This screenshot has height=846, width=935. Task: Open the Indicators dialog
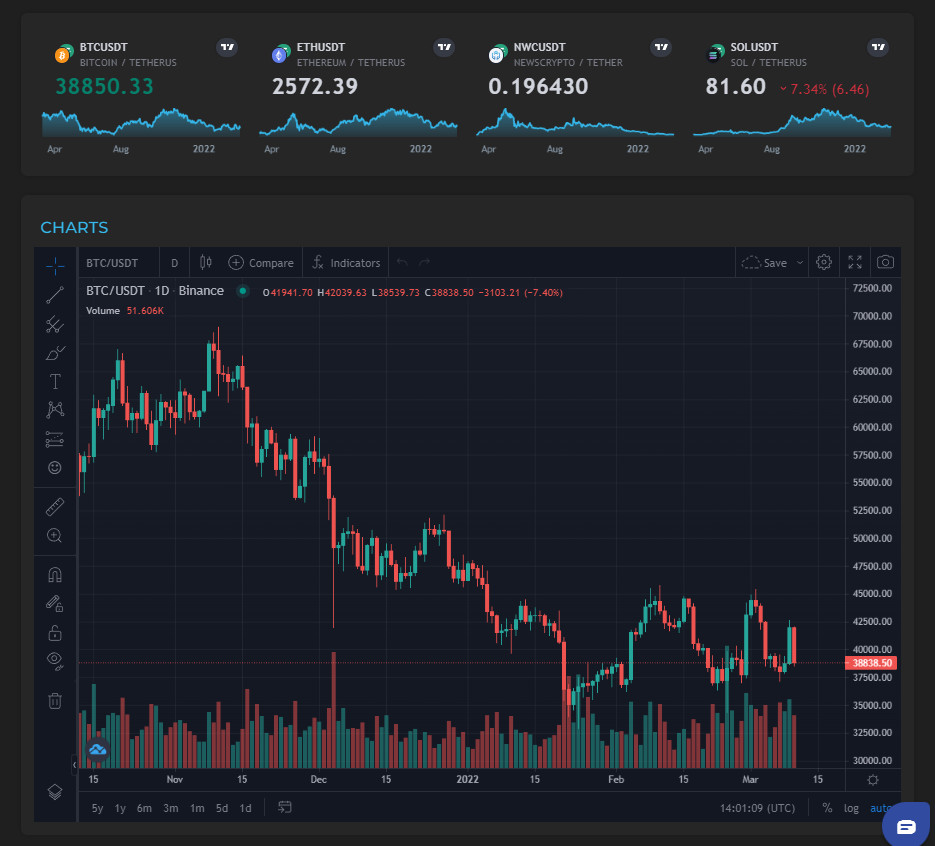346,263
